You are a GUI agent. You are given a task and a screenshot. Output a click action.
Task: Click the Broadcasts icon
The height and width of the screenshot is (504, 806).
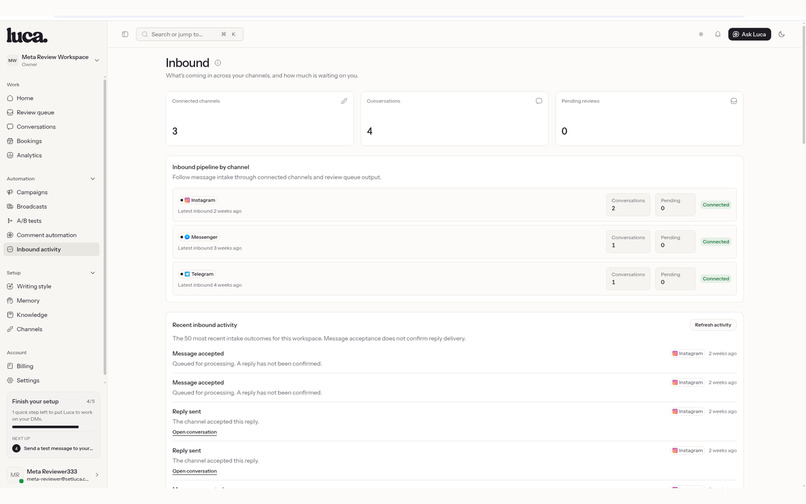click(x=10, y=207)
